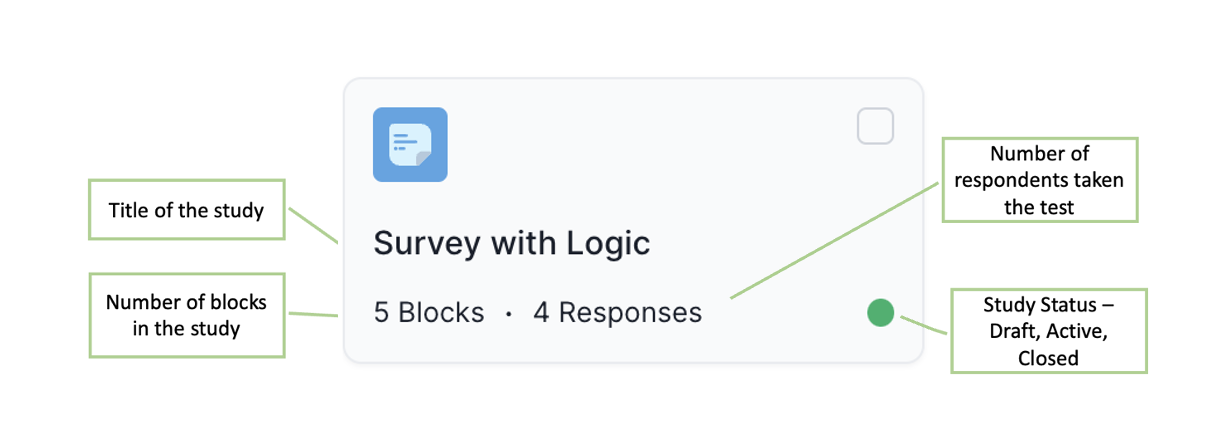The height and width of the screenshot is (436, 1216).
Task: Click the green active status dot
Action: (880, 313)
